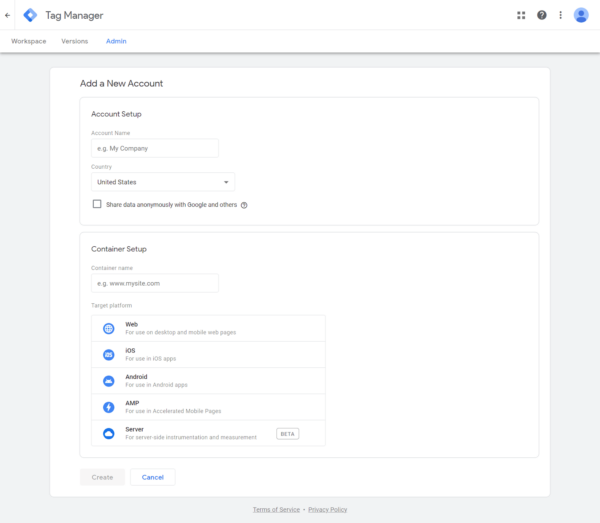This screenshot has height=523, width=600.
Task: Click the Android platform icon
Action: [x=109, y=381]
